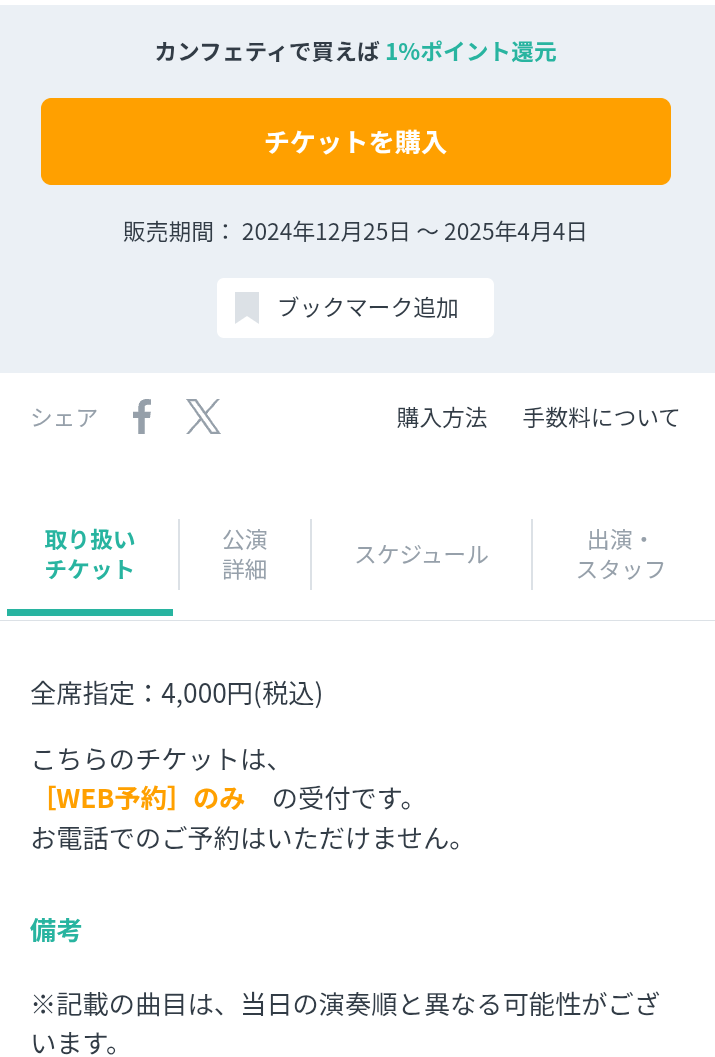Click the シェア share label
The width and height of the screenshot is (715, 1057).
(63, 418)
